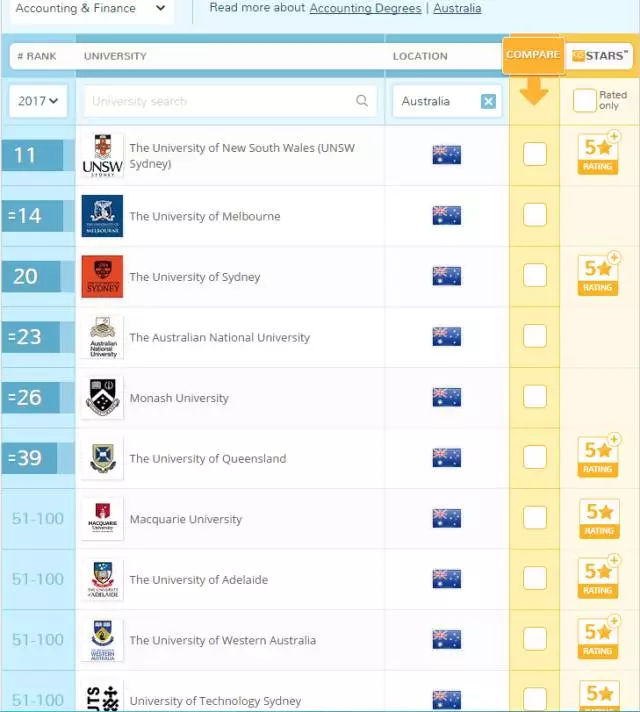
Task: Check compare box for University of Sydney
Action: [x=535, y=275]
